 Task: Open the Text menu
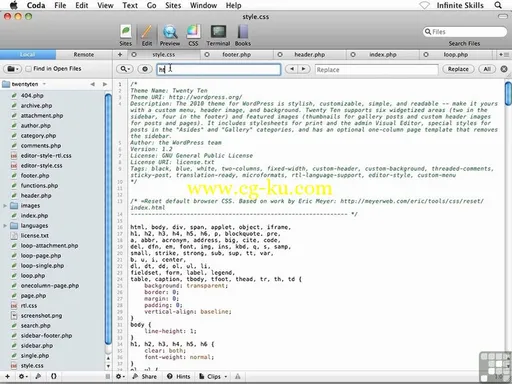pos(130,5)
